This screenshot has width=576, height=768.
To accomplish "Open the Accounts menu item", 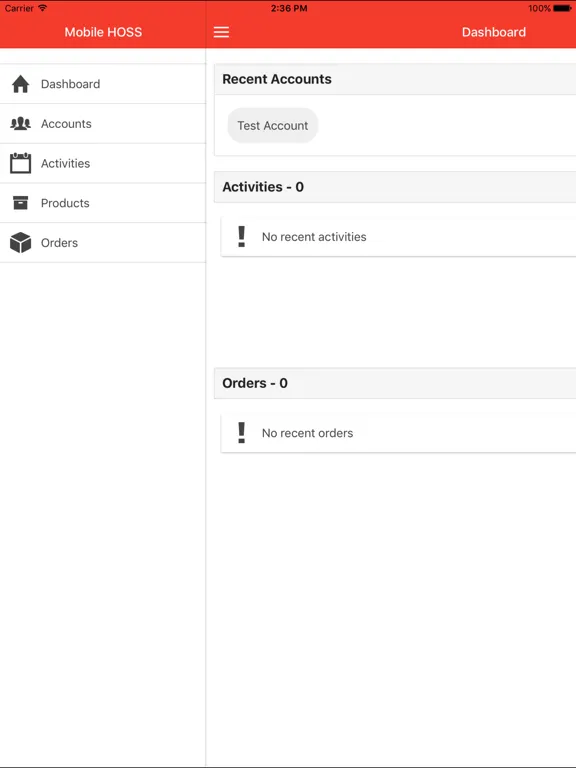I will (x=103, y=123).
